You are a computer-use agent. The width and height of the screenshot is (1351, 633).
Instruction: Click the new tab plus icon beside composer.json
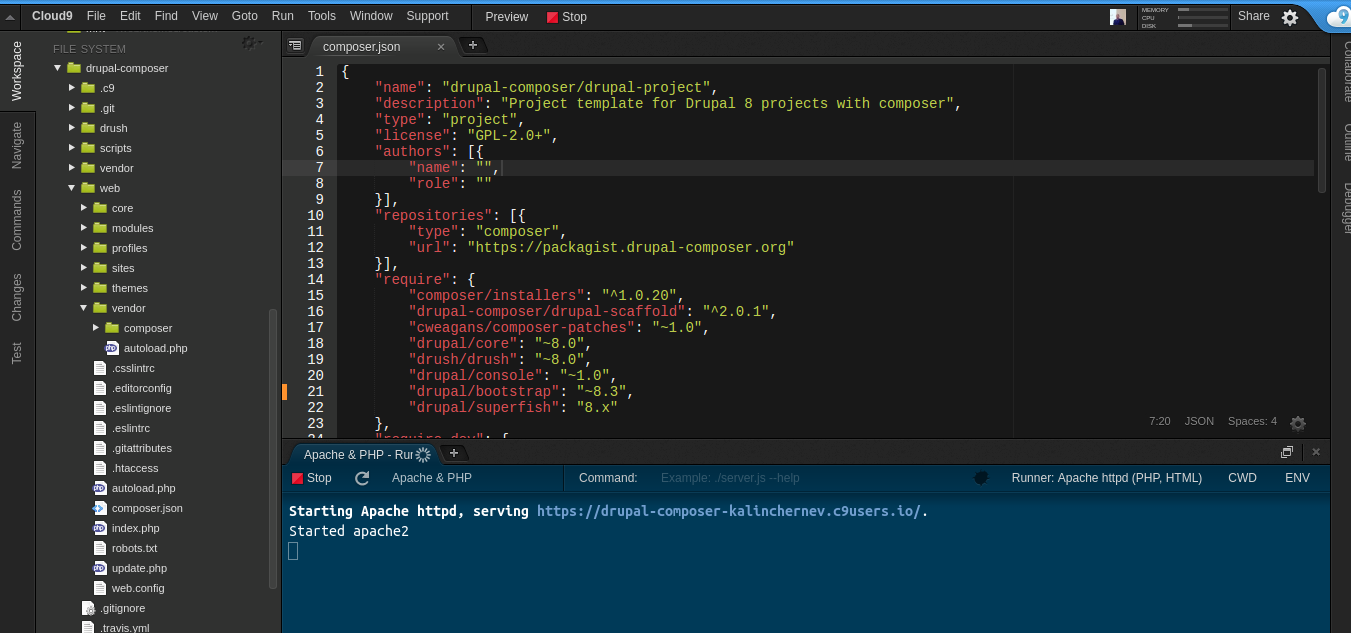[473, 45]
